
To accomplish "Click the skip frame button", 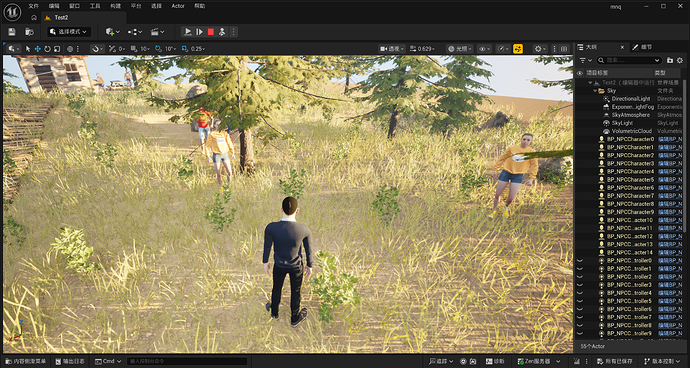I will tap(199, 32).
